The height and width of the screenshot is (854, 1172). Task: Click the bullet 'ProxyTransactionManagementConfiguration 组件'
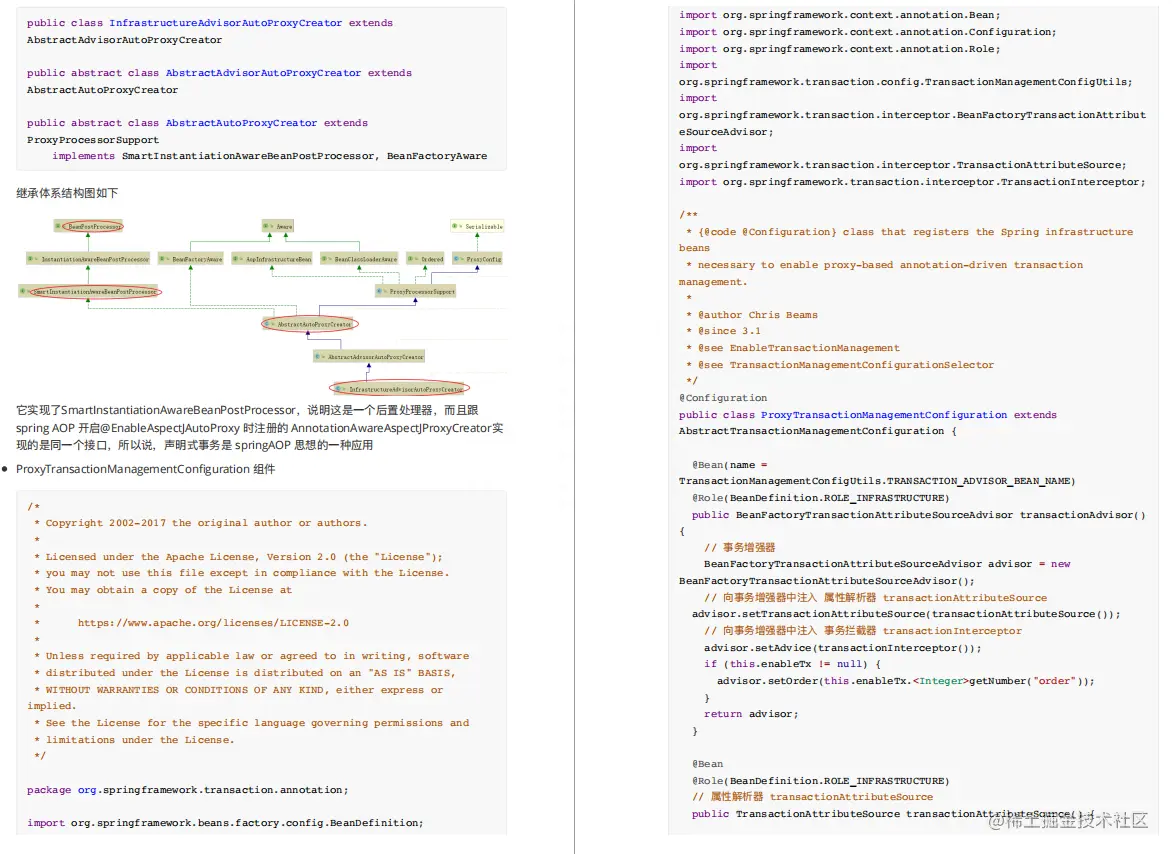click(146, 469)
